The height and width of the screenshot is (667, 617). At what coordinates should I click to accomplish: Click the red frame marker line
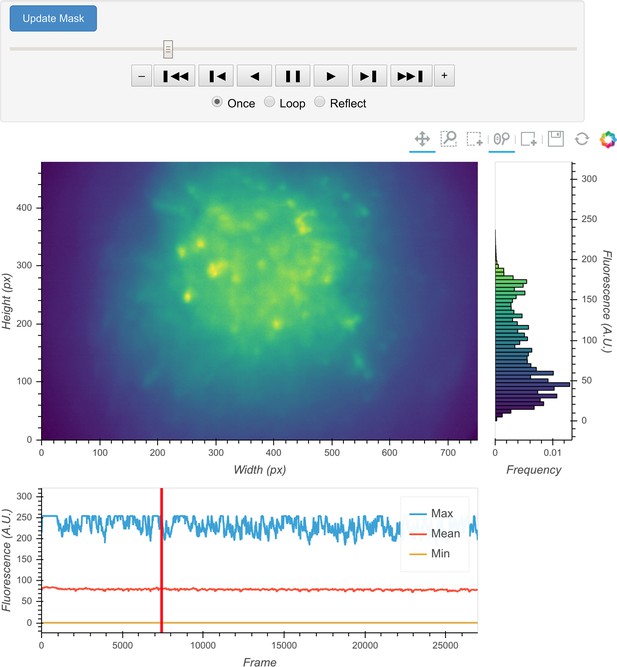coord(162,560)
